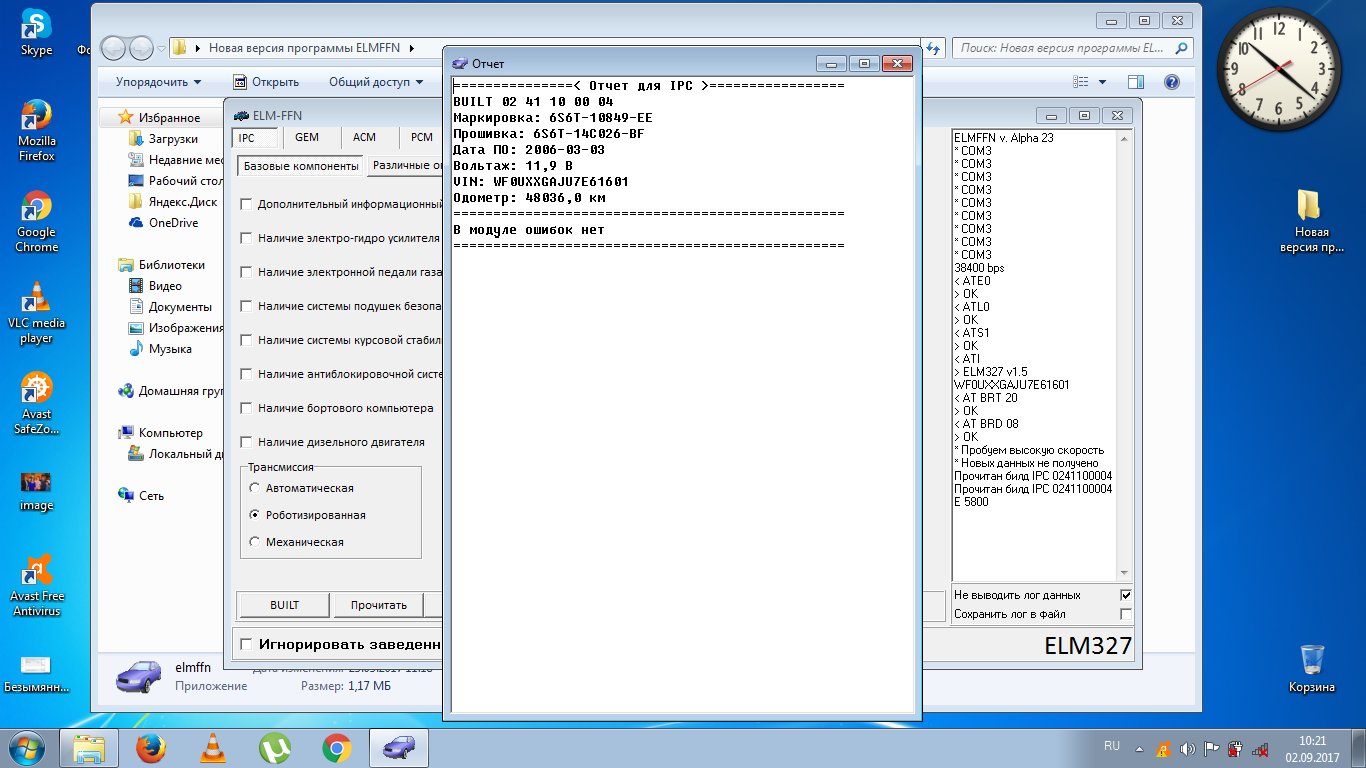1366x768 pixels.
Task: Launch Google Chrome from desktop
Action: tap(36, 209)
